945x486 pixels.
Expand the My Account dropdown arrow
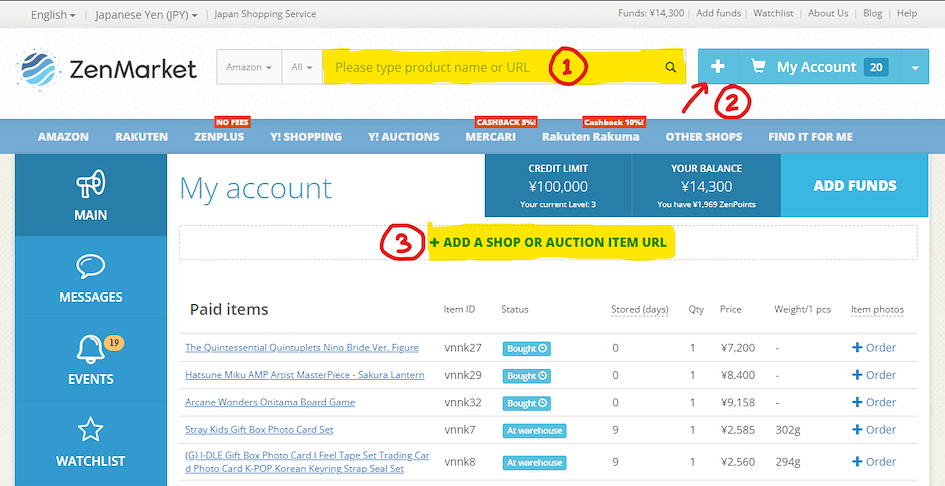click(x=915, y=67)
